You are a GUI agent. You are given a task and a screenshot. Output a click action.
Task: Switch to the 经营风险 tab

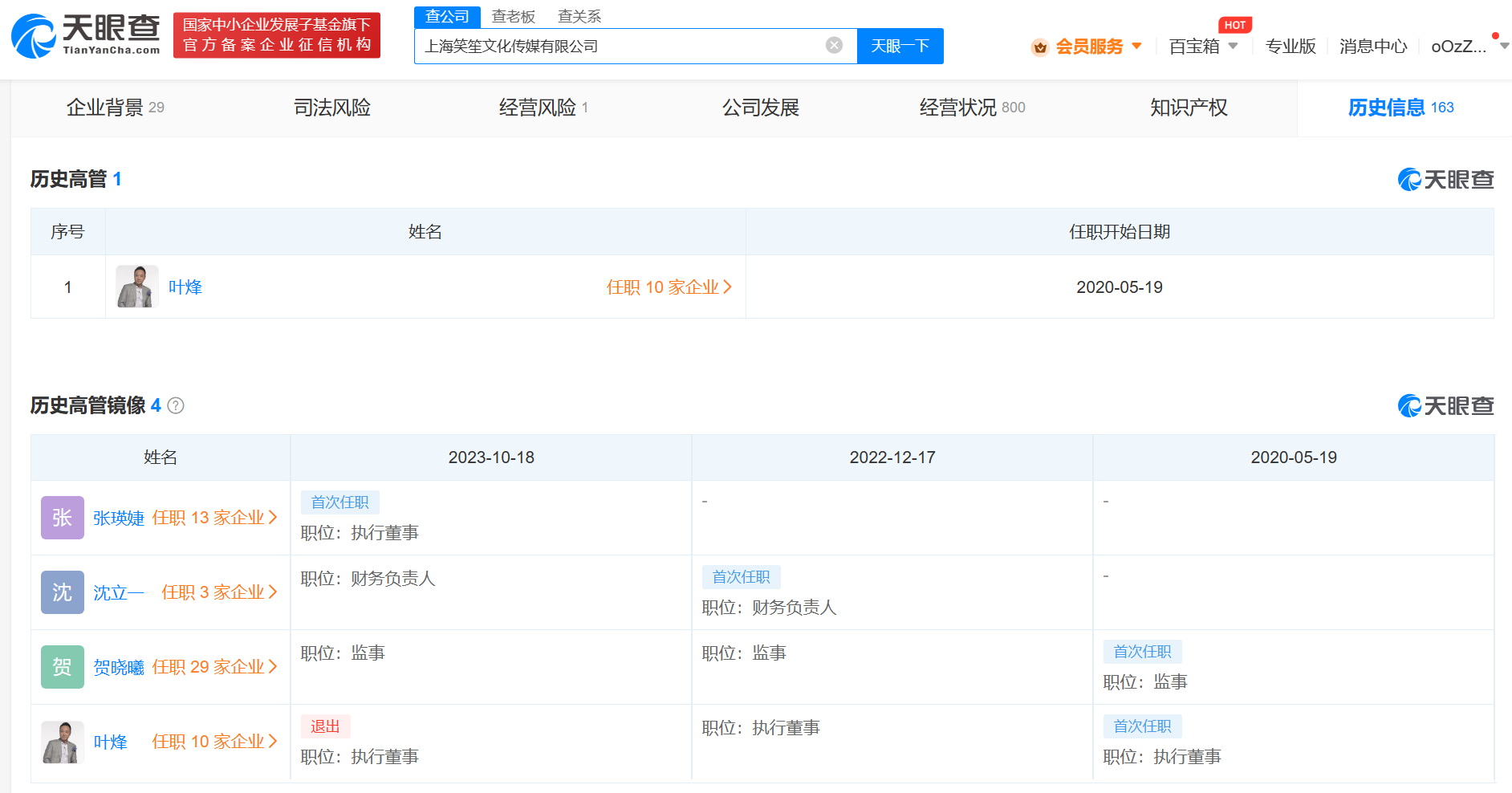pos(543,108)
